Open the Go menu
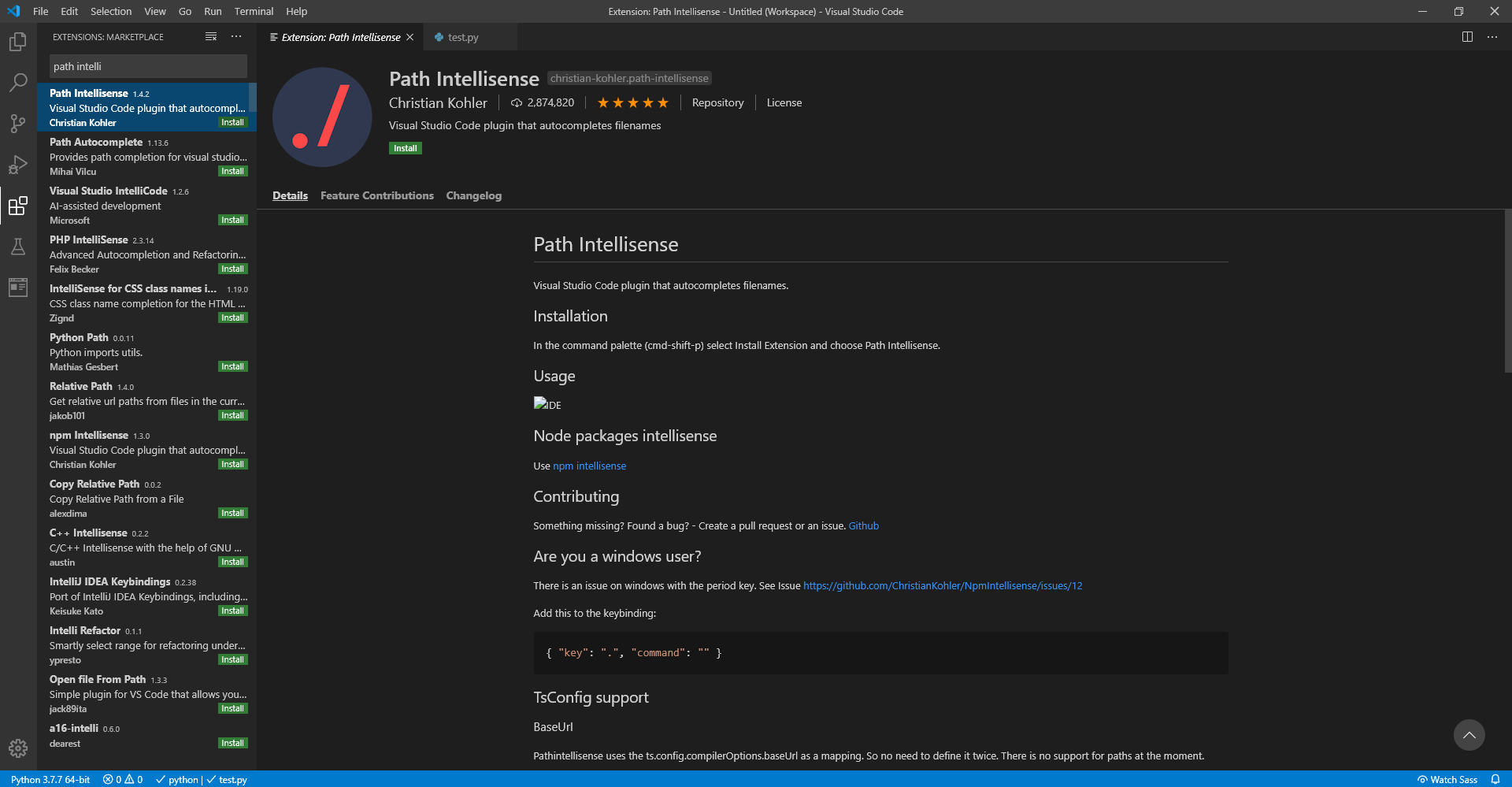This screenshot has width=1512, height=787. [x=185, y=11]
